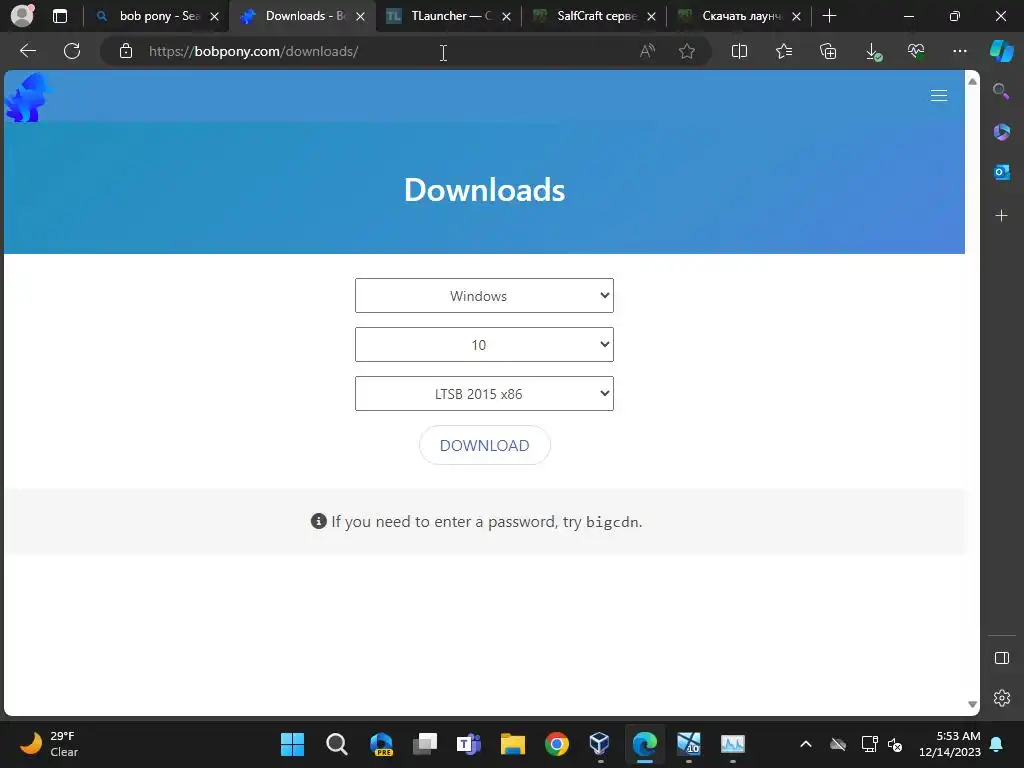Show the Downloads flyout
This screenshot has height=768, width=1024.
pyautogui.click(x=873, y=52)
